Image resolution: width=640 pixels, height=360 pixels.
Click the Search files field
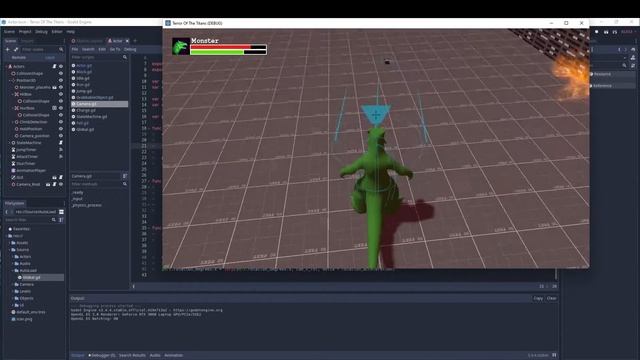[30, 220]
